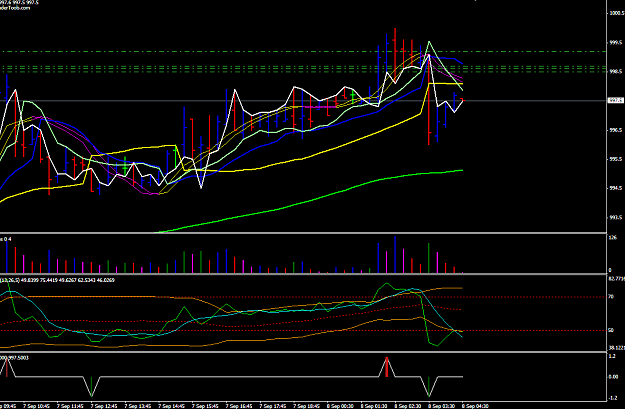
Task: Click the 70 level label on oscillator scale
Action: (x=611, y=297)
